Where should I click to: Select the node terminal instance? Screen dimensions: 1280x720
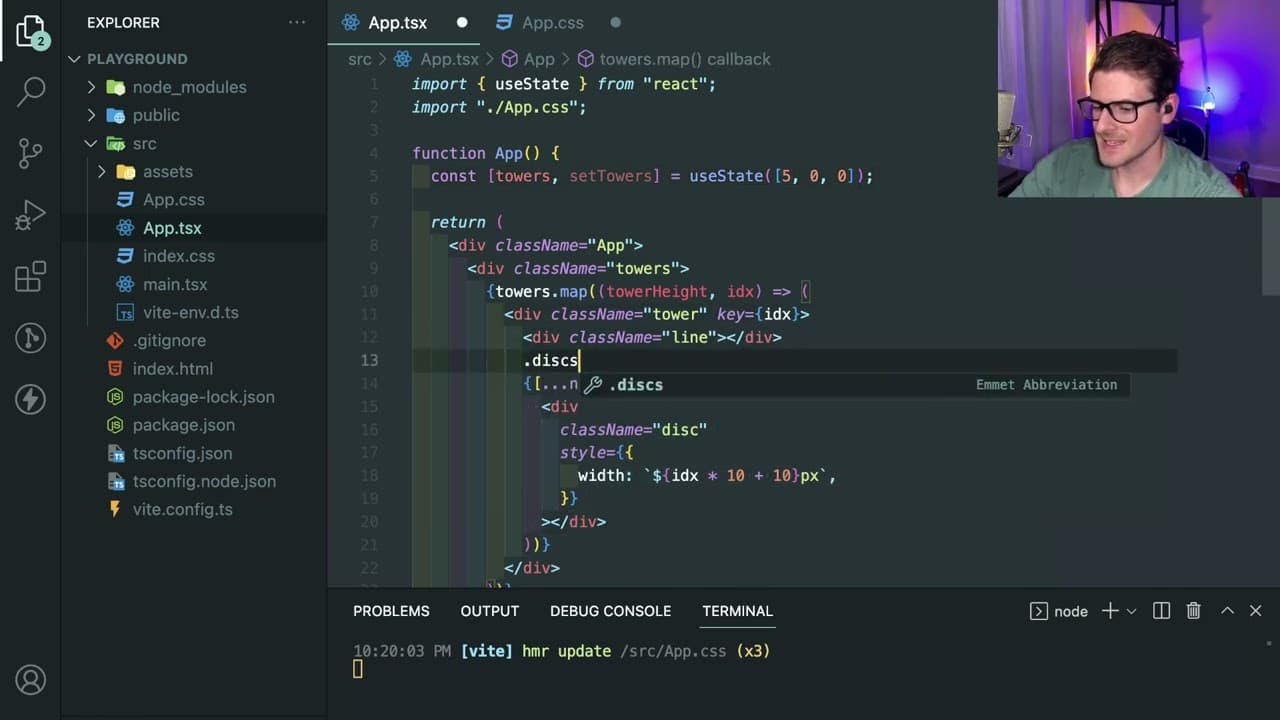pos(1059,611)
